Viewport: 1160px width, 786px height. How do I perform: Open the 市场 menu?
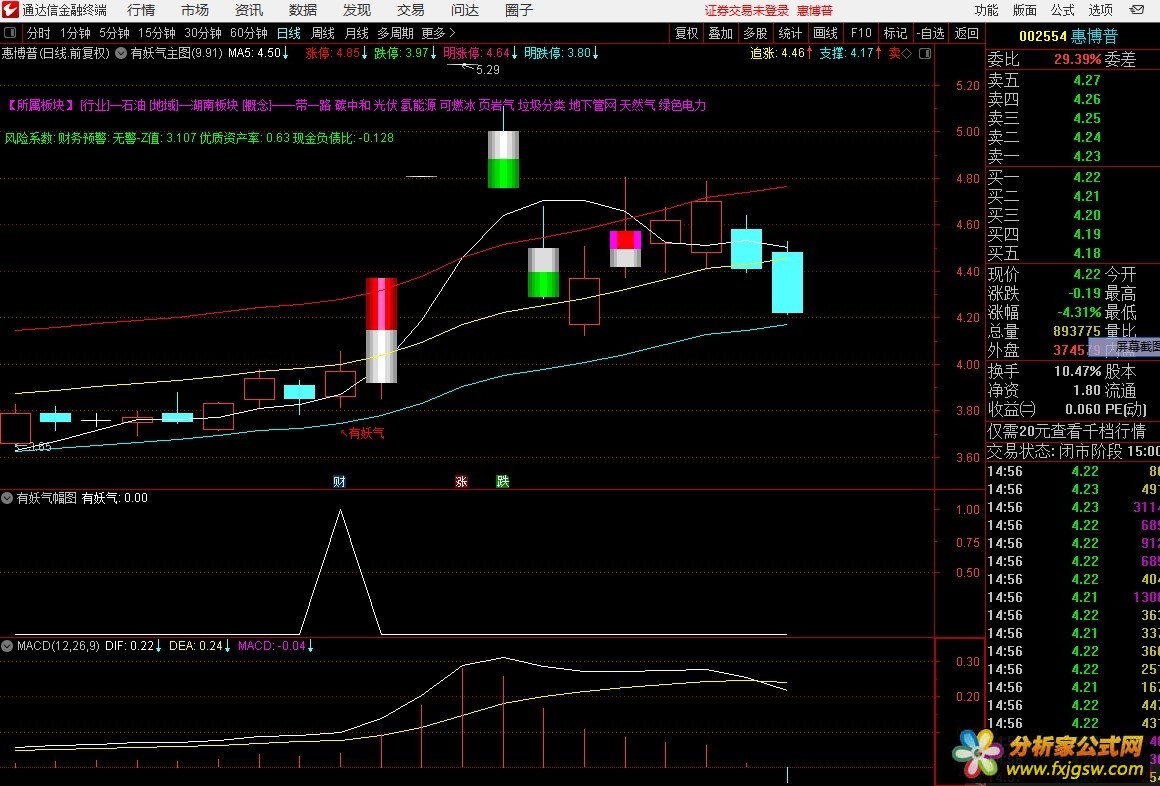click(195, 10)
